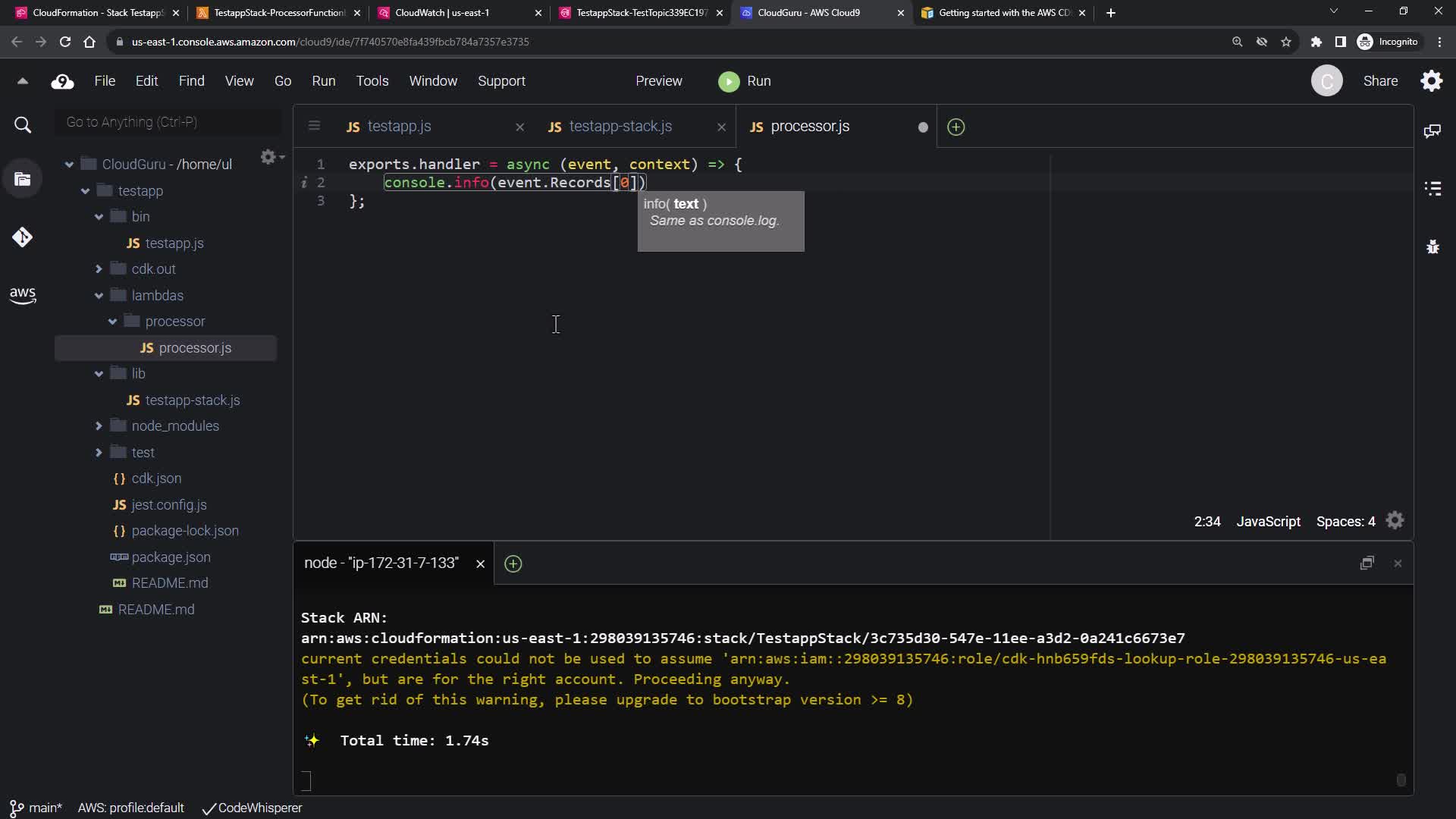Open the Tools menu
1456x819 pixels.
(x=372, y=81)
